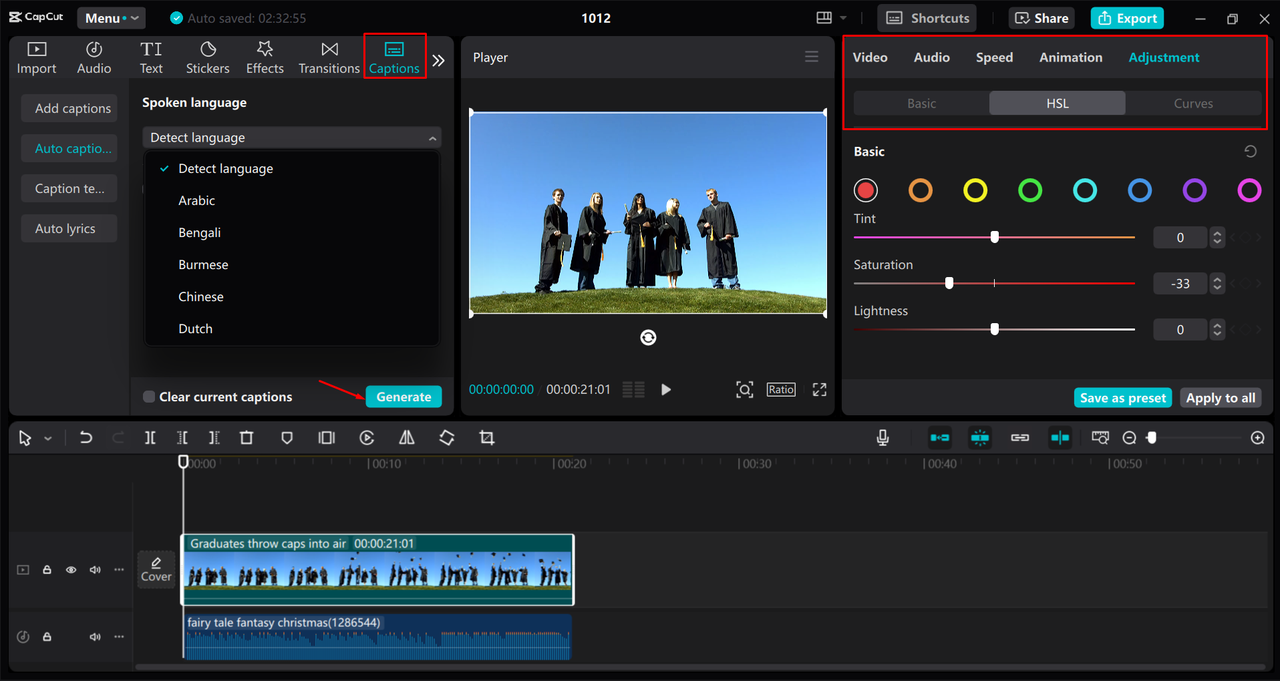
Task: Open the Stickers tab
Action: point(208,58)
